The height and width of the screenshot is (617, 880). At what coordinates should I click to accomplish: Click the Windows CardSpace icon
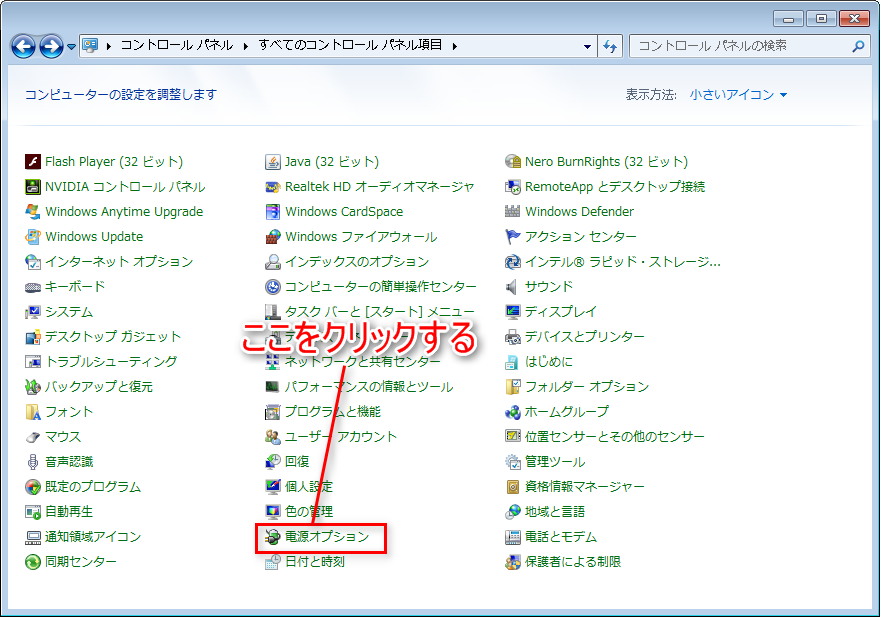(x=273, y=212)
